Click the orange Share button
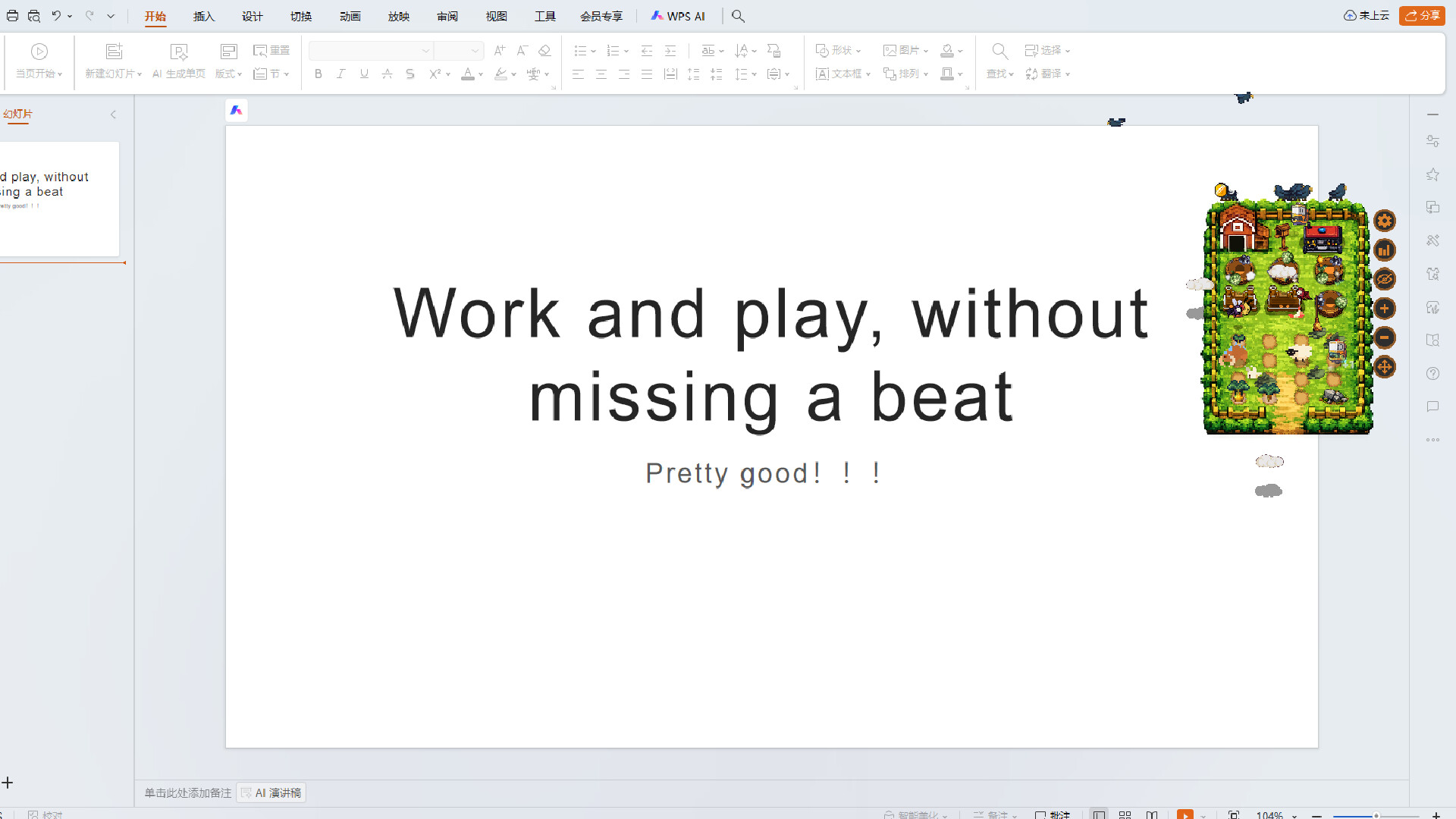 [1422, 15]
